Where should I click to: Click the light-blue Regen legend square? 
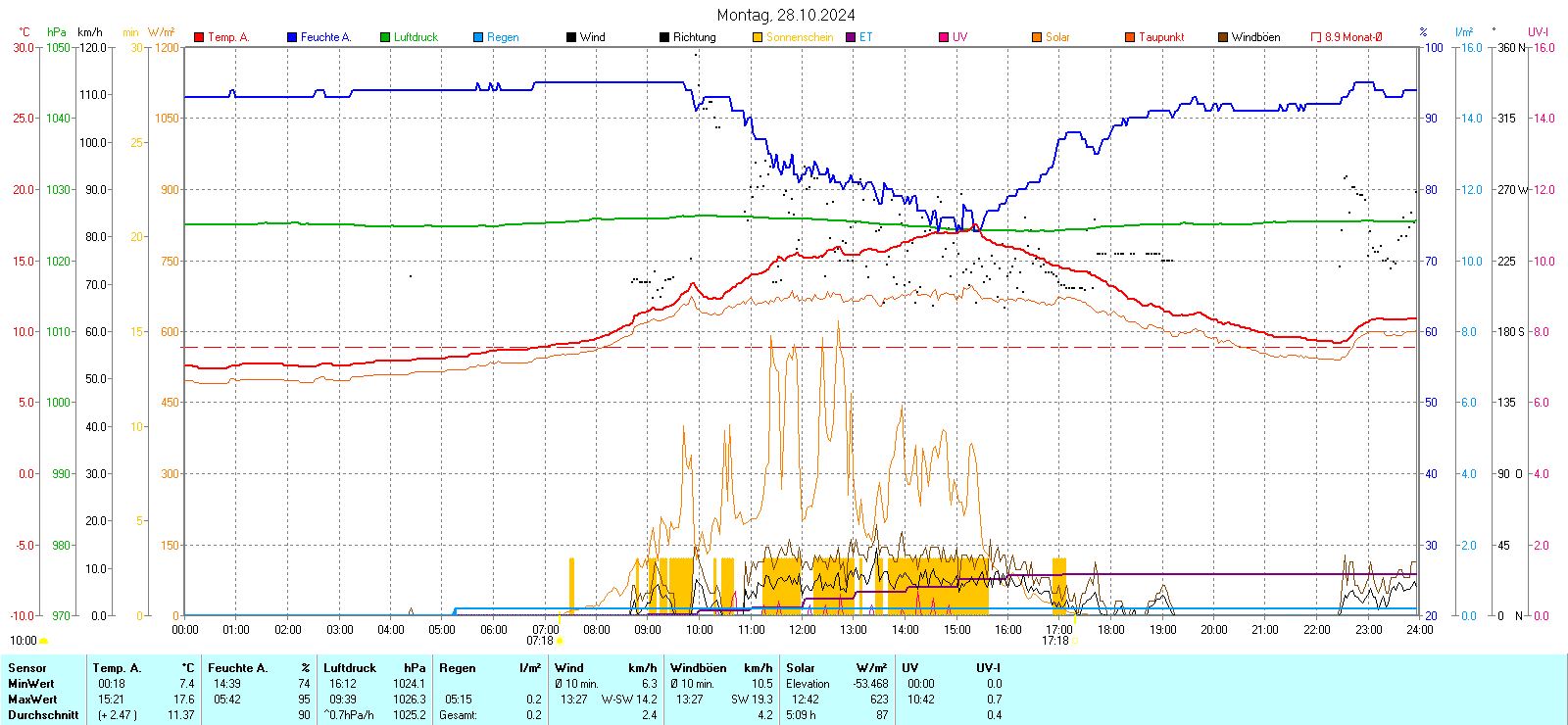(478, 37)
